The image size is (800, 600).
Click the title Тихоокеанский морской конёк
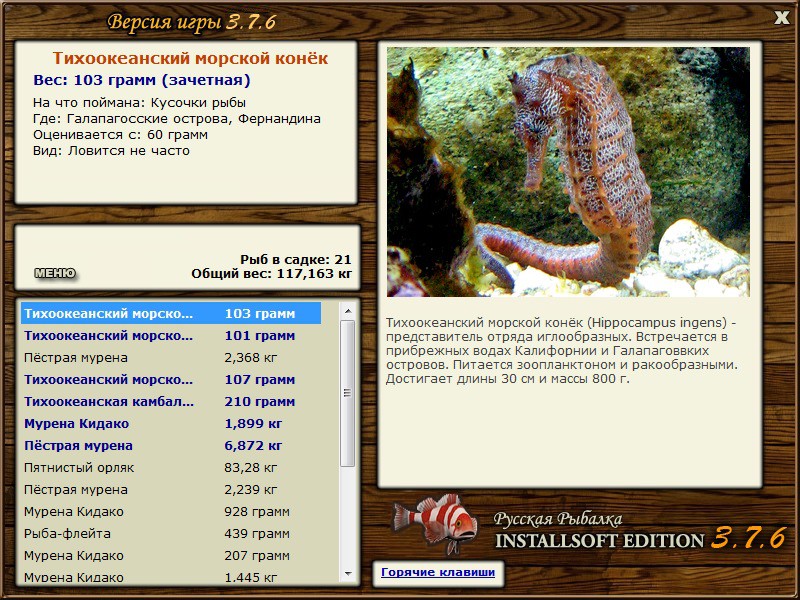190,58
